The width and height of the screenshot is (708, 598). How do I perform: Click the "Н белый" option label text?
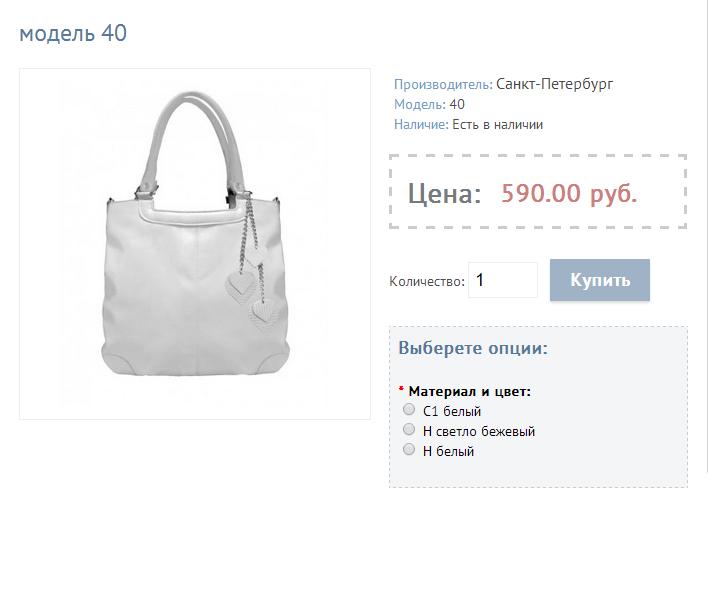pyautogui.click(x=448, y=451)
